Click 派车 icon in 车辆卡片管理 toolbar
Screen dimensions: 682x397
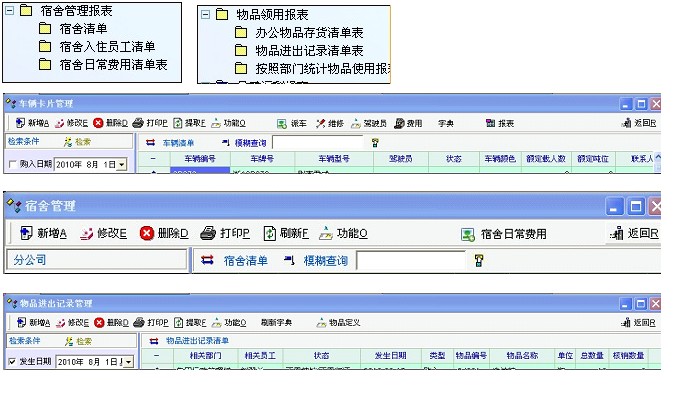(x=282, y=123)
